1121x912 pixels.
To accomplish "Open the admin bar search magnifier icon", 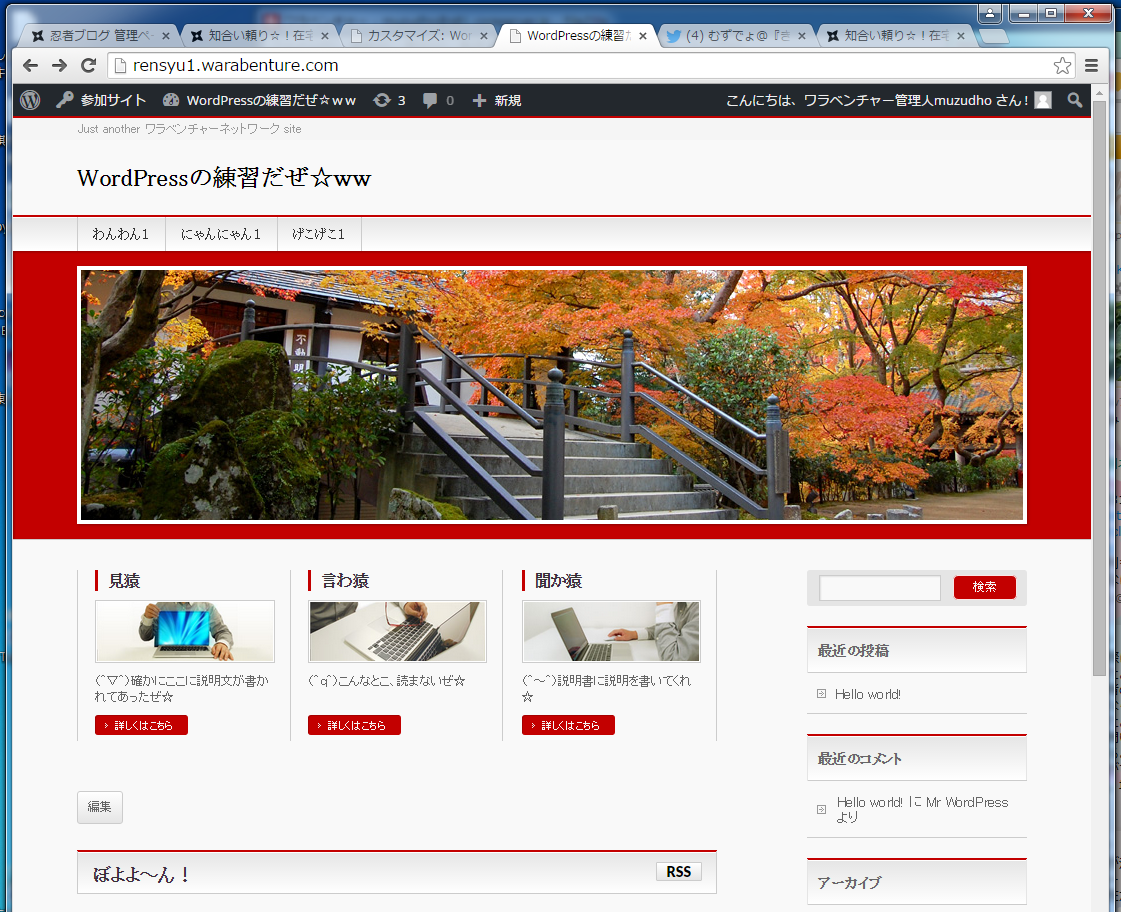I will [1075, 100].
